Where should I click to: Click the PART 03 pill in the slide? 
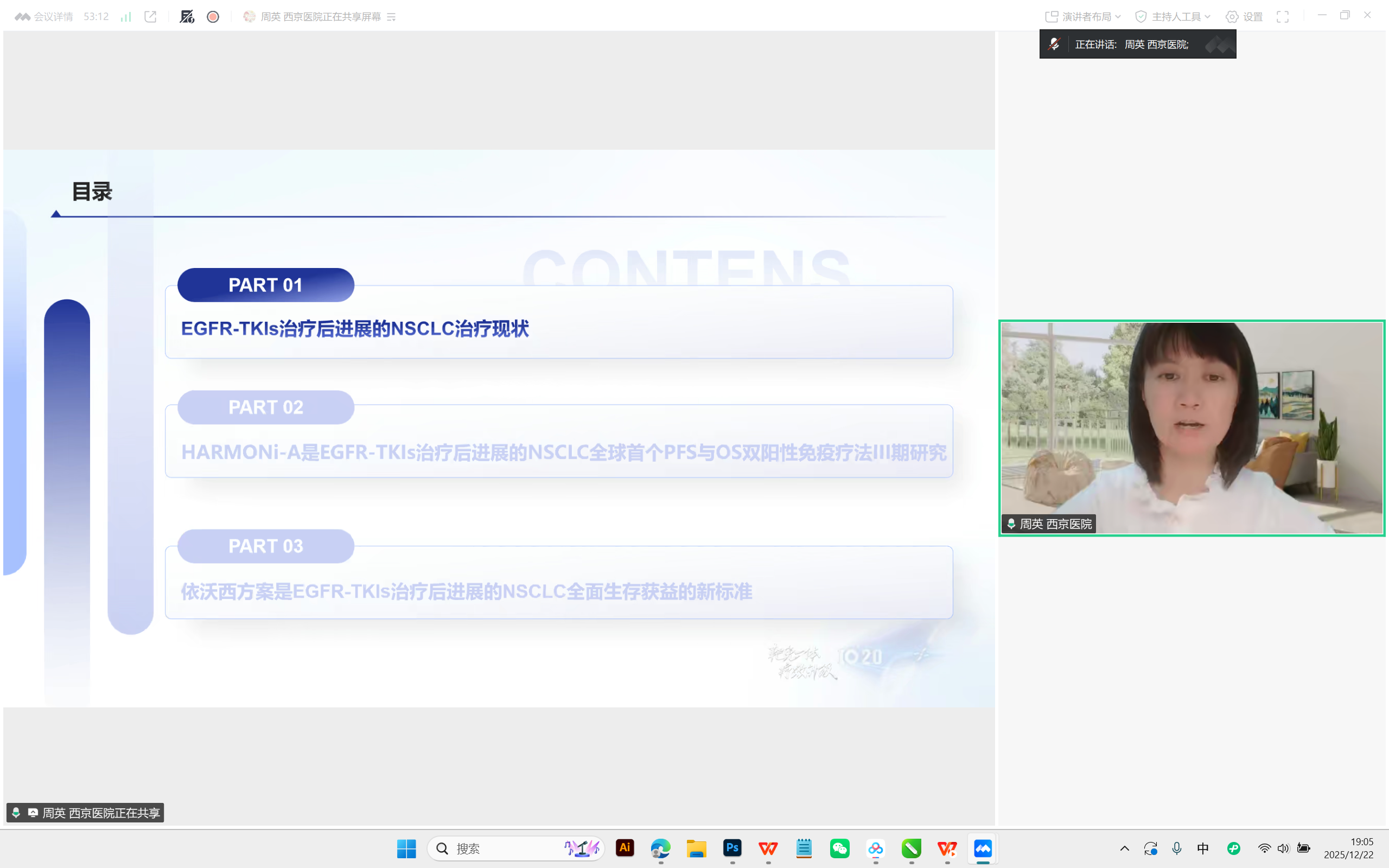point(266,546)
